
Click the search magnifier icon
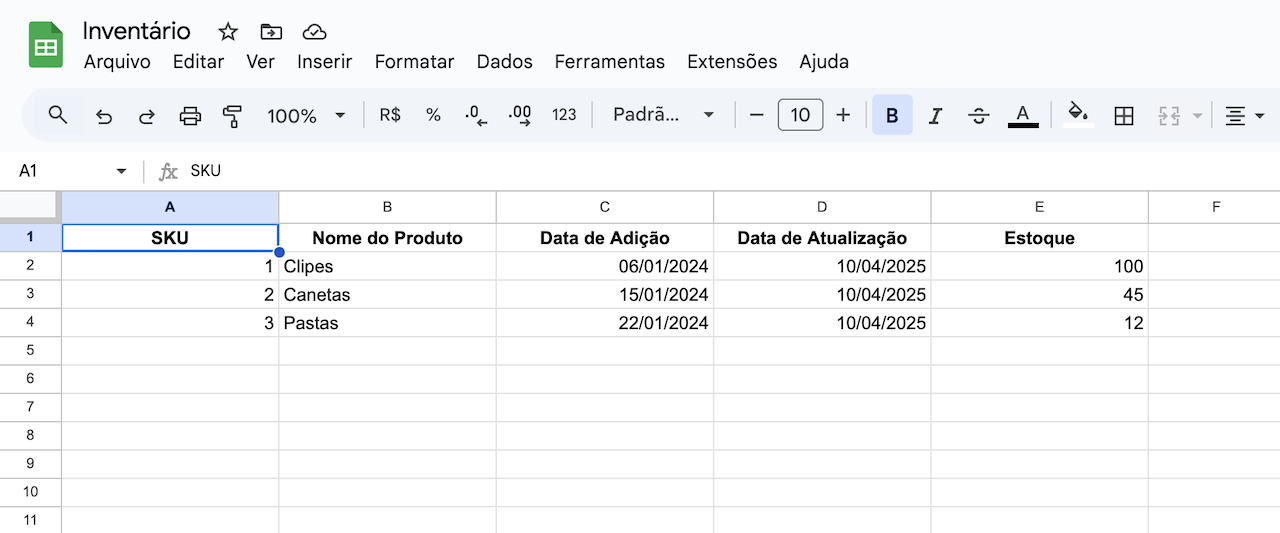(x=58, y=115)
